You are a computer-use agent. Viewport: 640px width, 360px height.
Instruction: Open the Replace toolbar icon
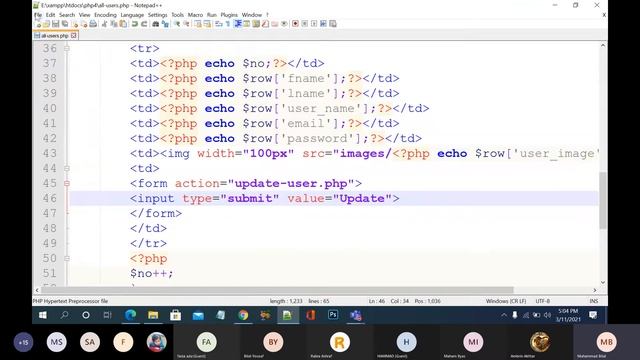tap(165, 24)
